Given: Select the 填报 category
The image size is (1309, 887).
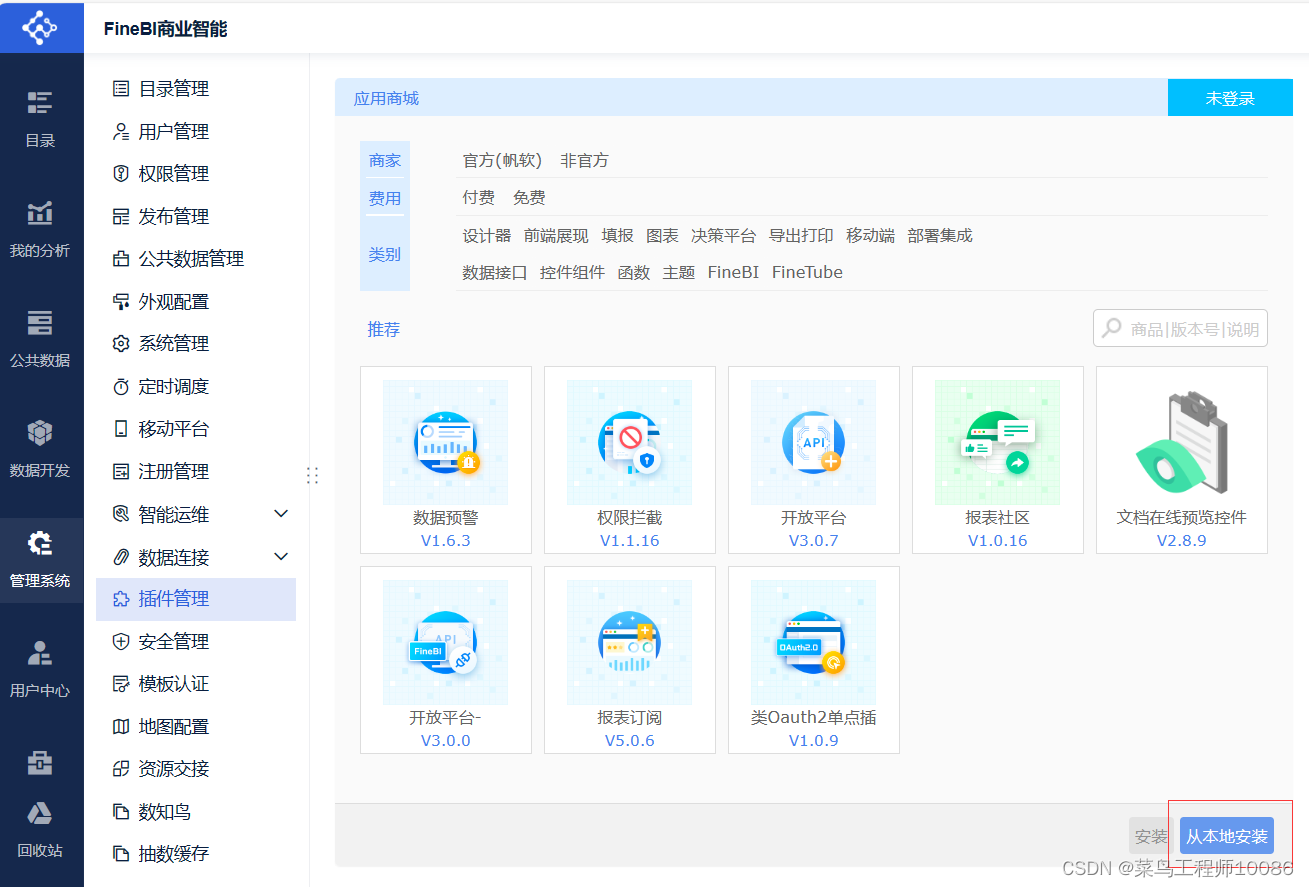Looking at the screenshot, I should click(x=617, y=236).
